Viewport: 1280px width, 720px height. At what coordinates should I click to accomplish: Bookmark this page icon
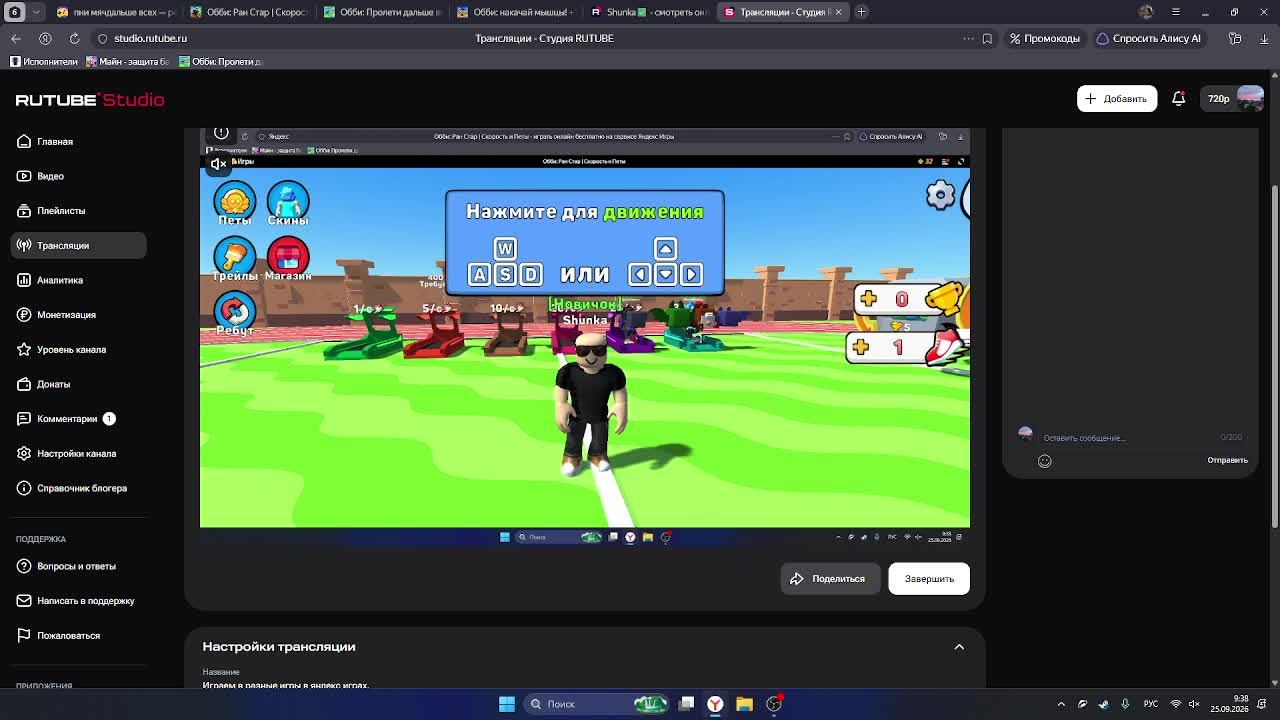pyautogui.click(x=987, y=38)
